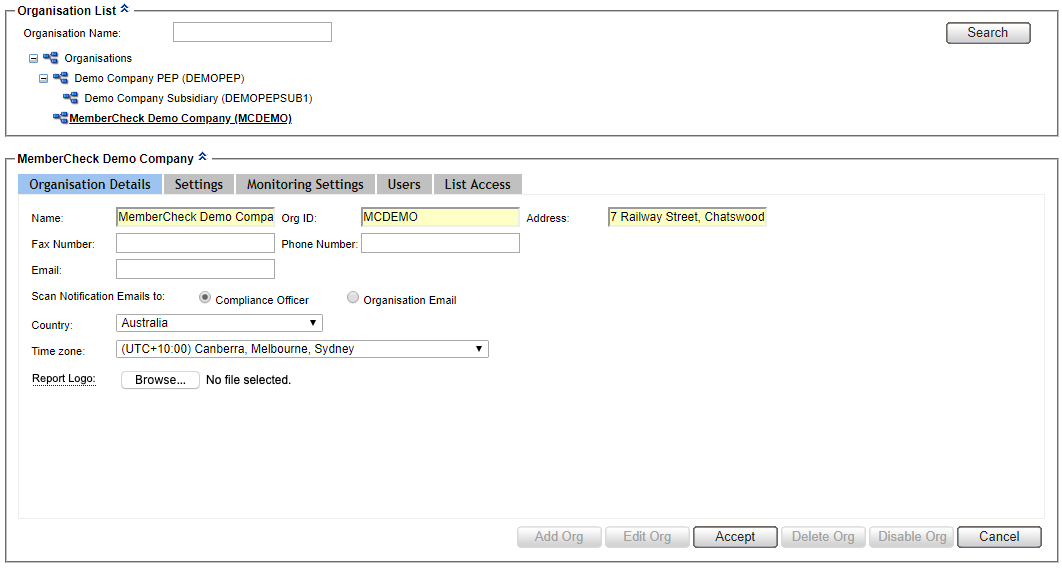Switch to the Users tab
This screenshot has width=1062, height=568.
[x=404, y=184]
